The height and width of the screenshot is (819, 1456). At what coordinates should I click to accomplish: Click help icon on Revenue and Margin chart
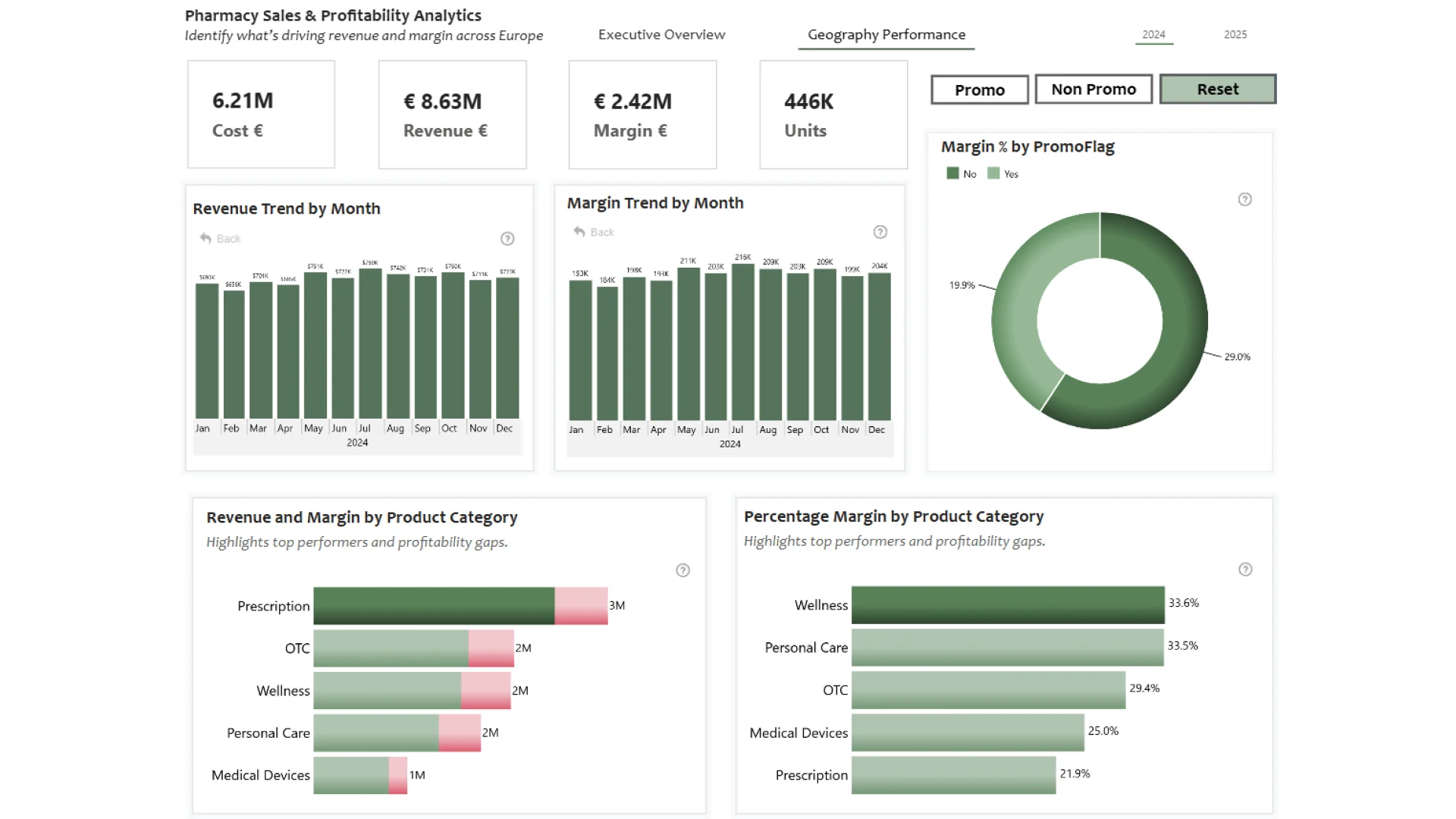click(x=682, y=570)
